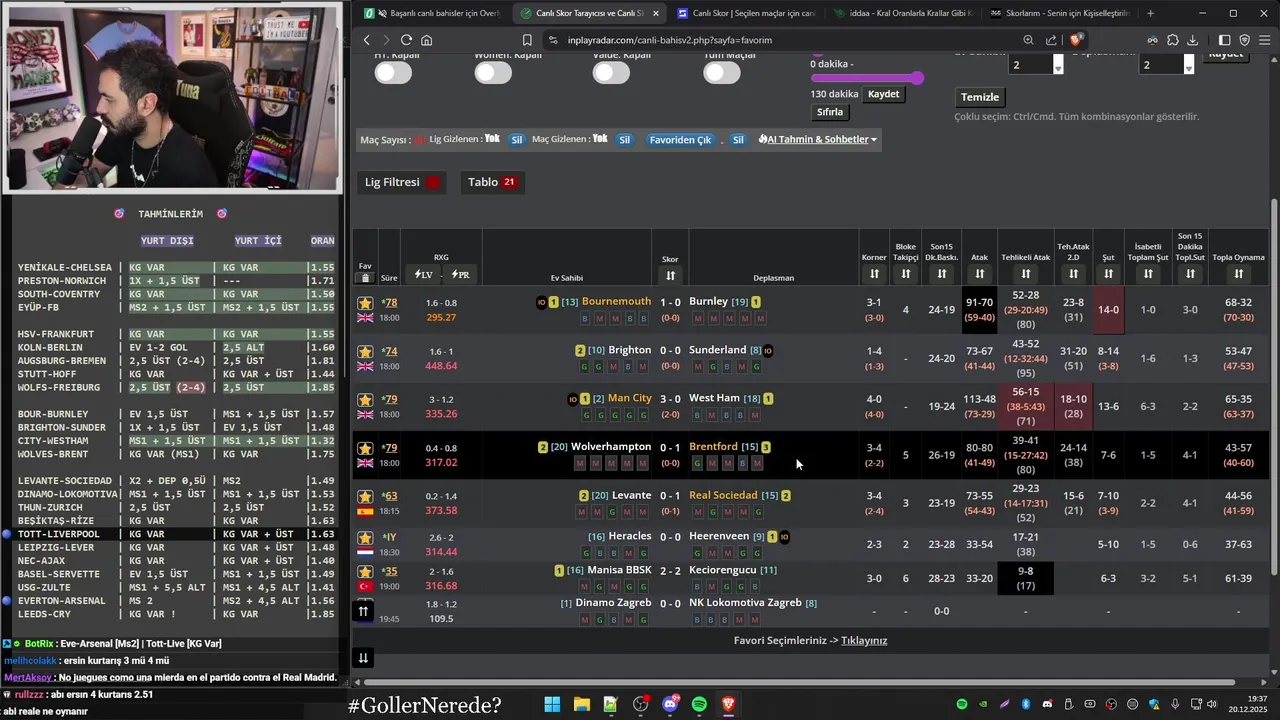Screen dimensions: 1280x720
Task: Click the Sıfırla button
Action: [x=830, y=112]
